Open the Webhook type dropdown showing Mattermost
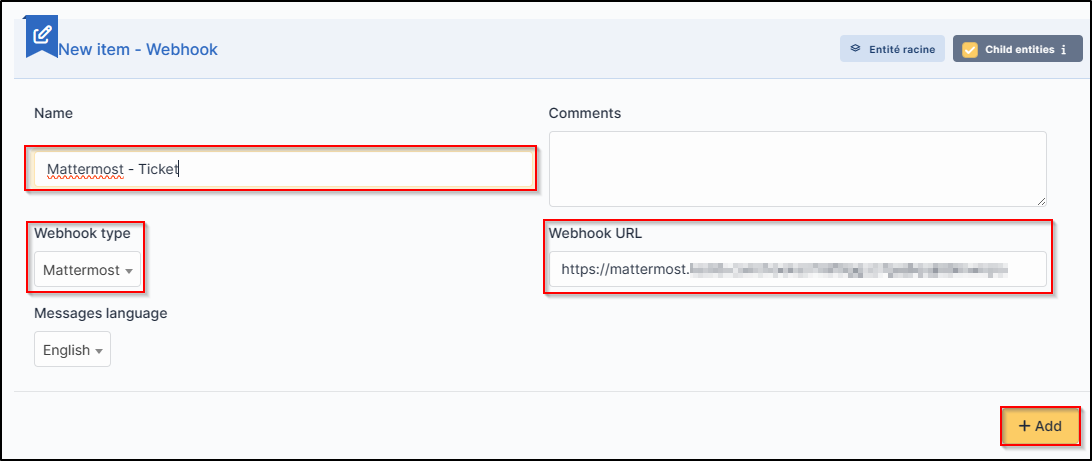The height and width of the screenshot is (461, 1092). (x=86, y=270)
